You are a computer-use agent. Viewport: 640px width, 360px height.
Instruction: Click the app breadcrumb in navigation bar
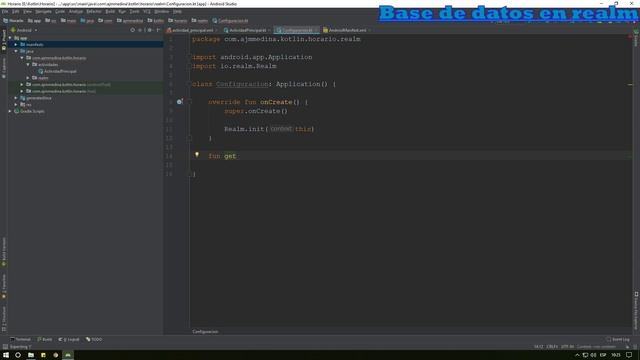point(34,20)
